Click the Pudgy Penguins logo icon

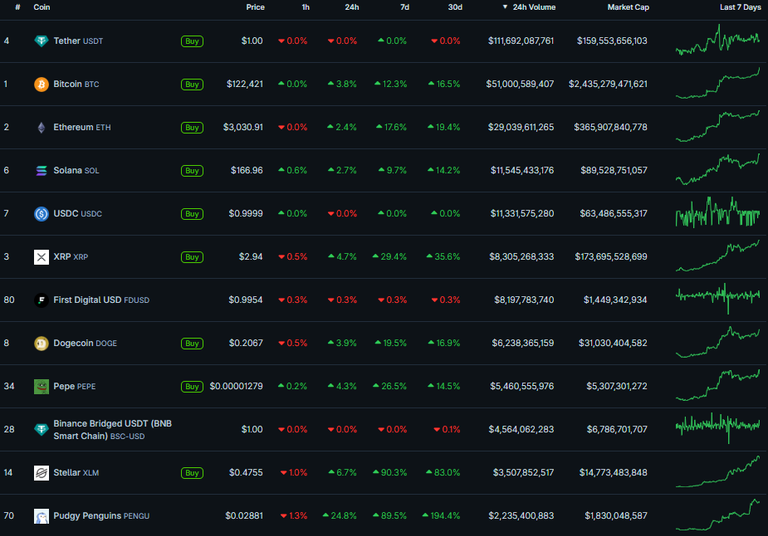41,516
